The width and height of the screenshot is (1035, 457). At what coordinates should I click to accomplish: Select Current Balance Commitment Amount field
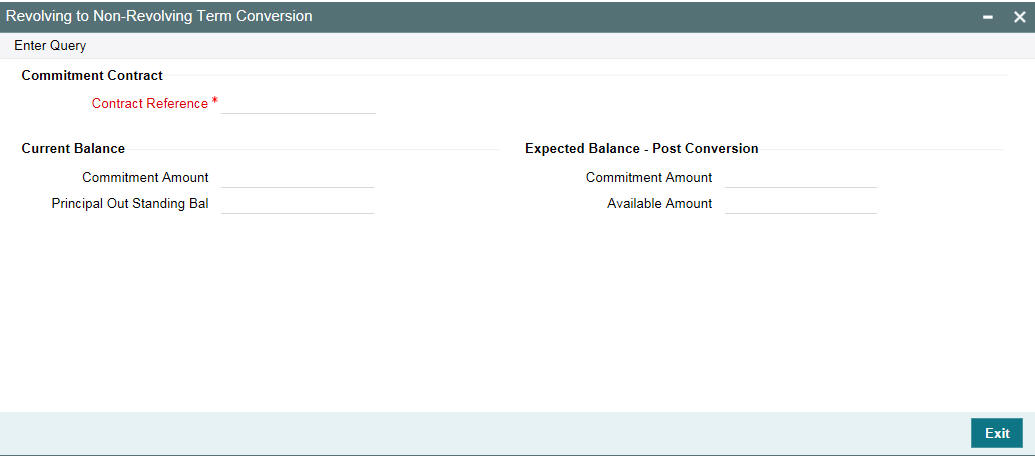tap(298, 178)
